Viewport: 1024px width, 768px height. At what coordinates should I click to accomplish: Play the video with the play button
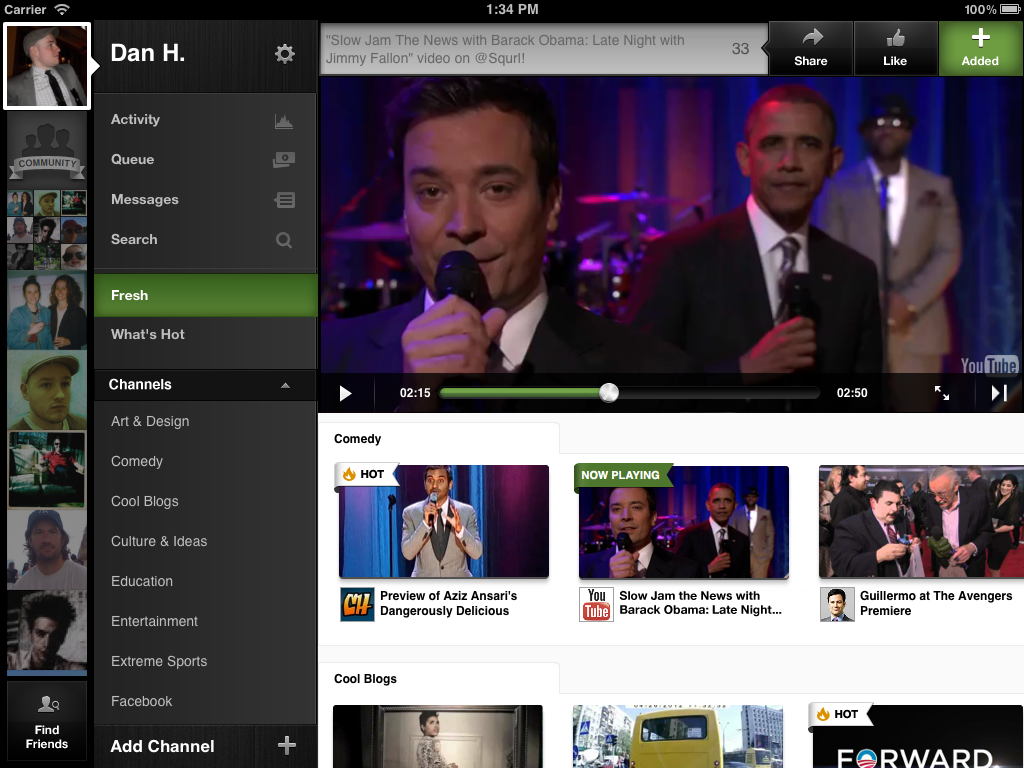345,393
